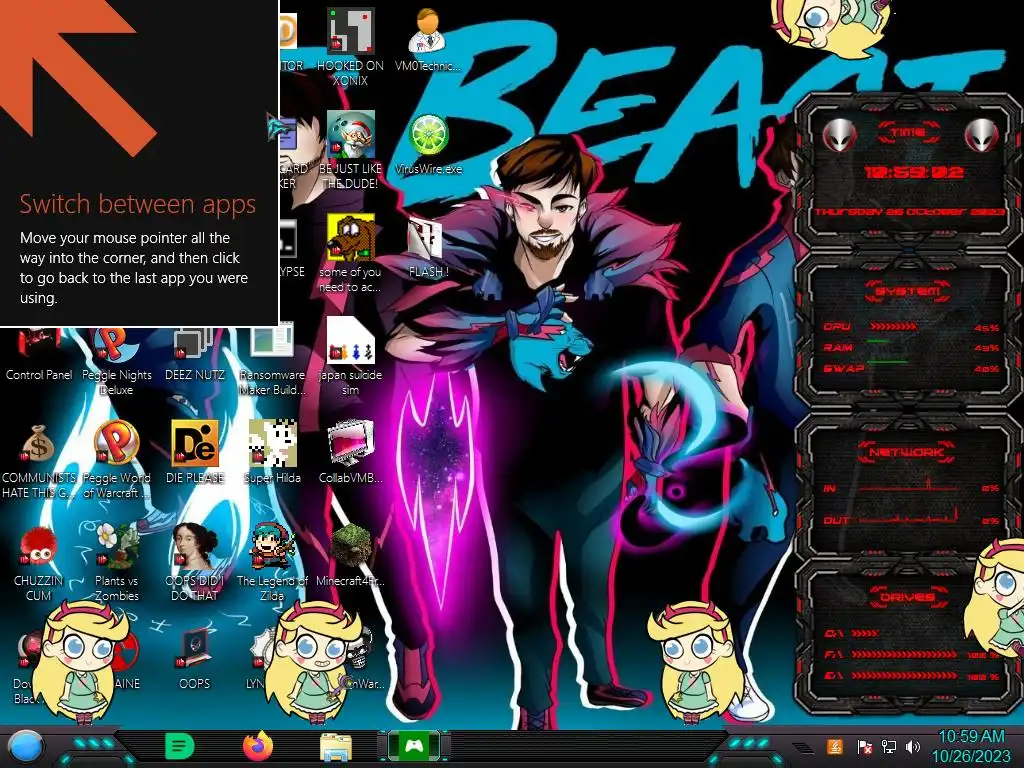The width and height of the screenshot is (1024, 768).
Task: Select the Peggle Nights Deluxe icon
Action: (116, 361)
